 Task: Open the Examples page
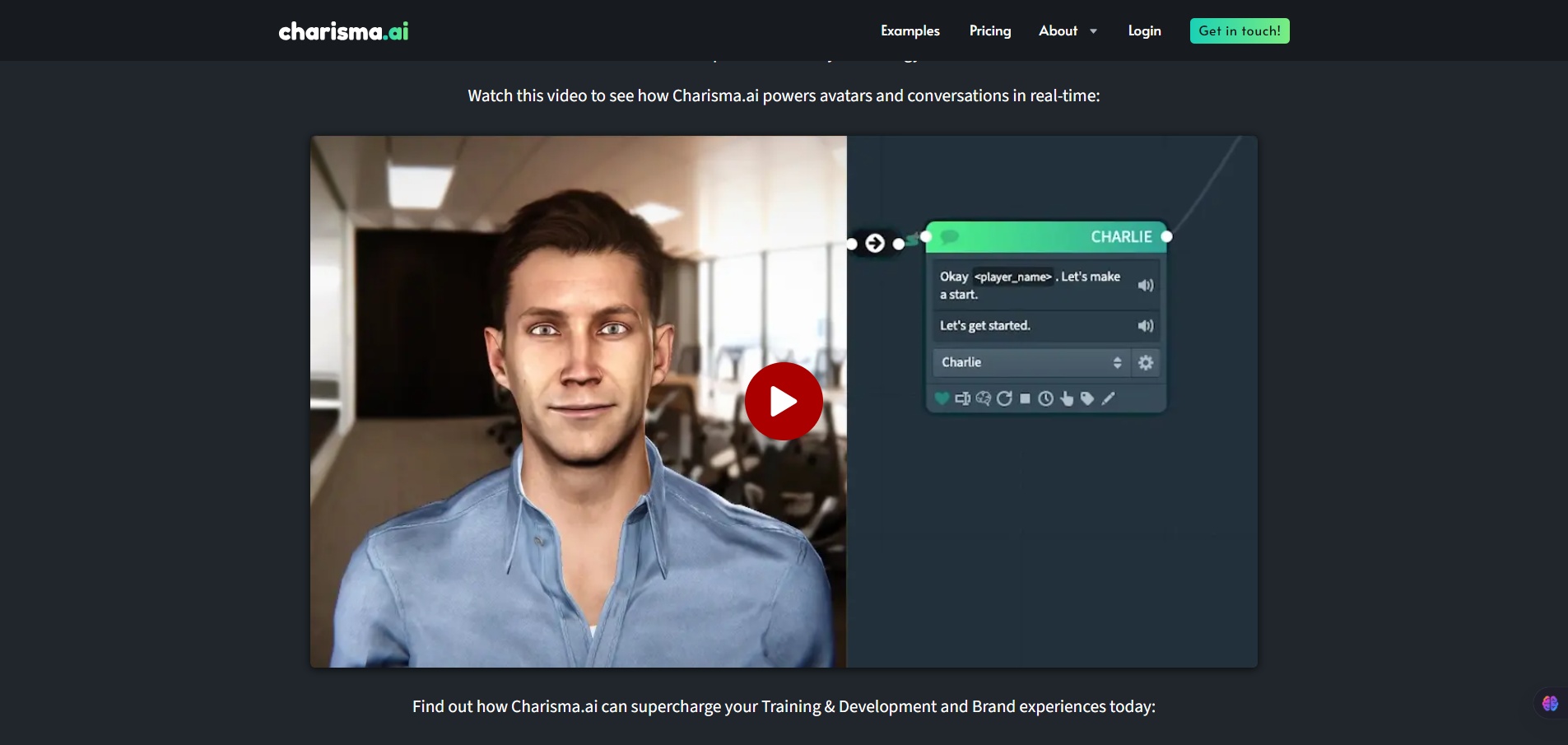point(910,30)
